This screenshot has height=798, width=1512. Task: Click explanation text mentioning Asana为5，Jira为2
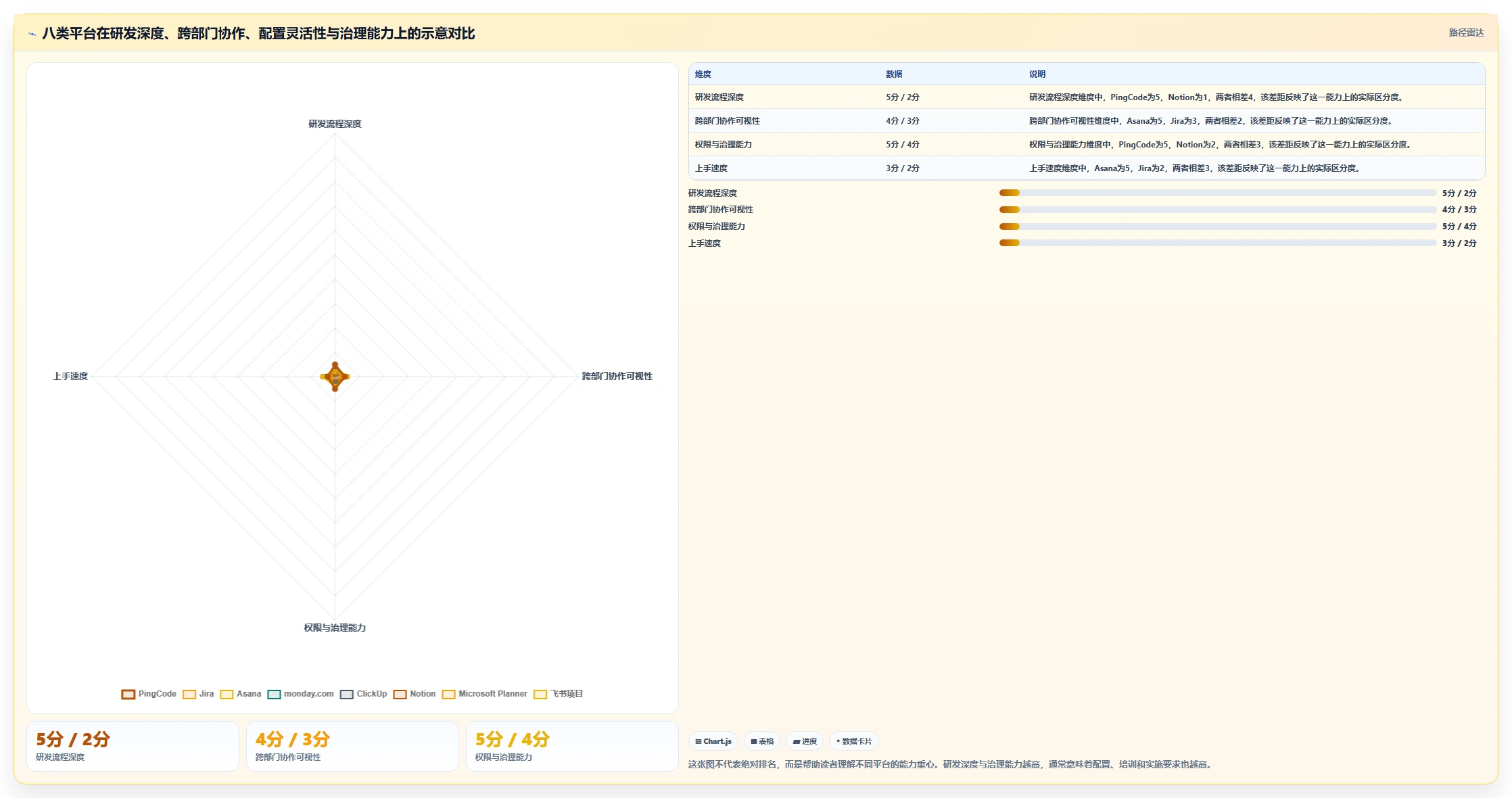coord(1196,168)
